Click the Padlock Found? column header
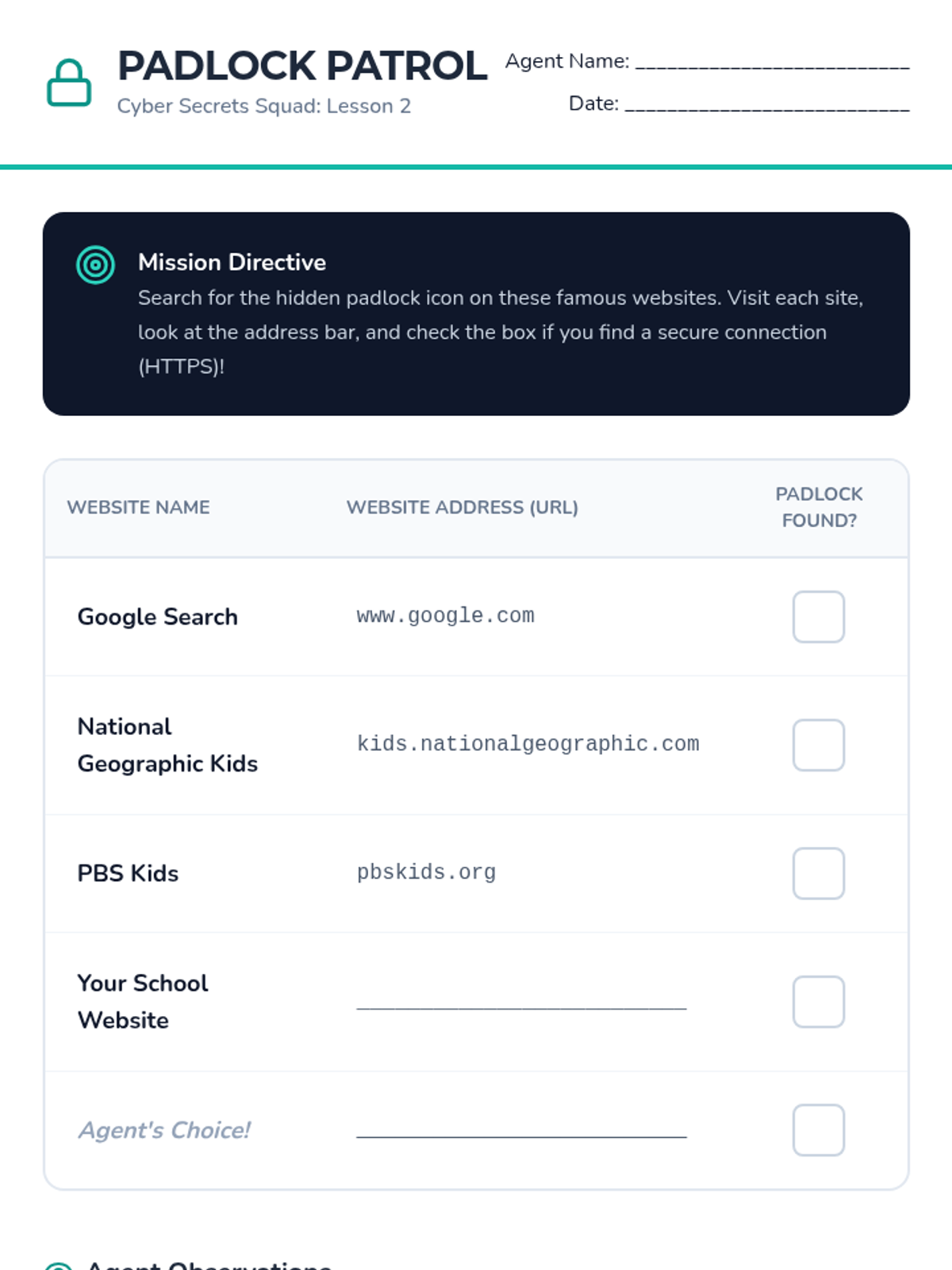Image resolution: width=952 pixels, height=1270 pixels. (819, 507)
